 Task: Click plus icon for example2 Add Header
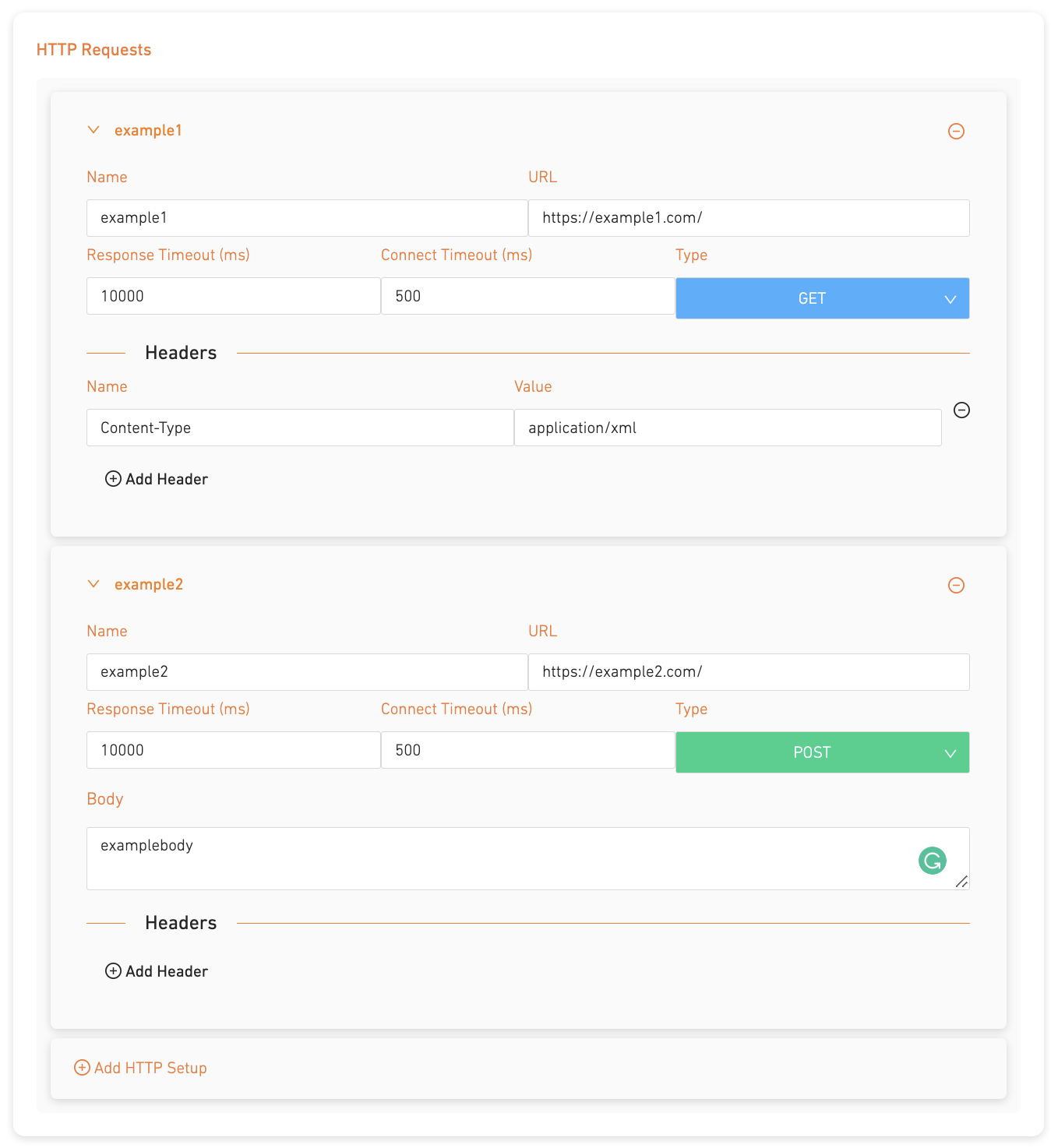click(113, 971)
